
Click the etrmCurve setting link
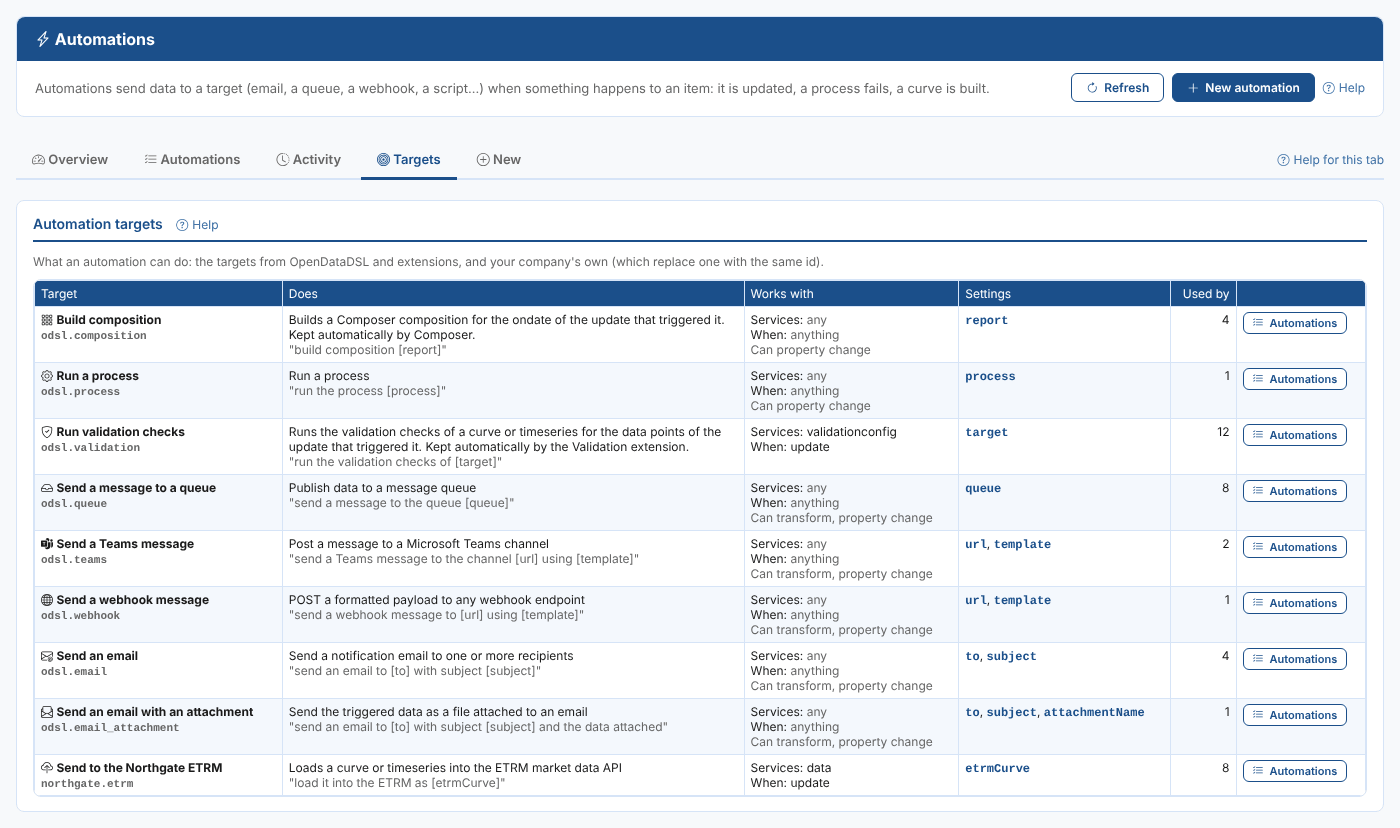pyautogui.click(x=997, y=769)
